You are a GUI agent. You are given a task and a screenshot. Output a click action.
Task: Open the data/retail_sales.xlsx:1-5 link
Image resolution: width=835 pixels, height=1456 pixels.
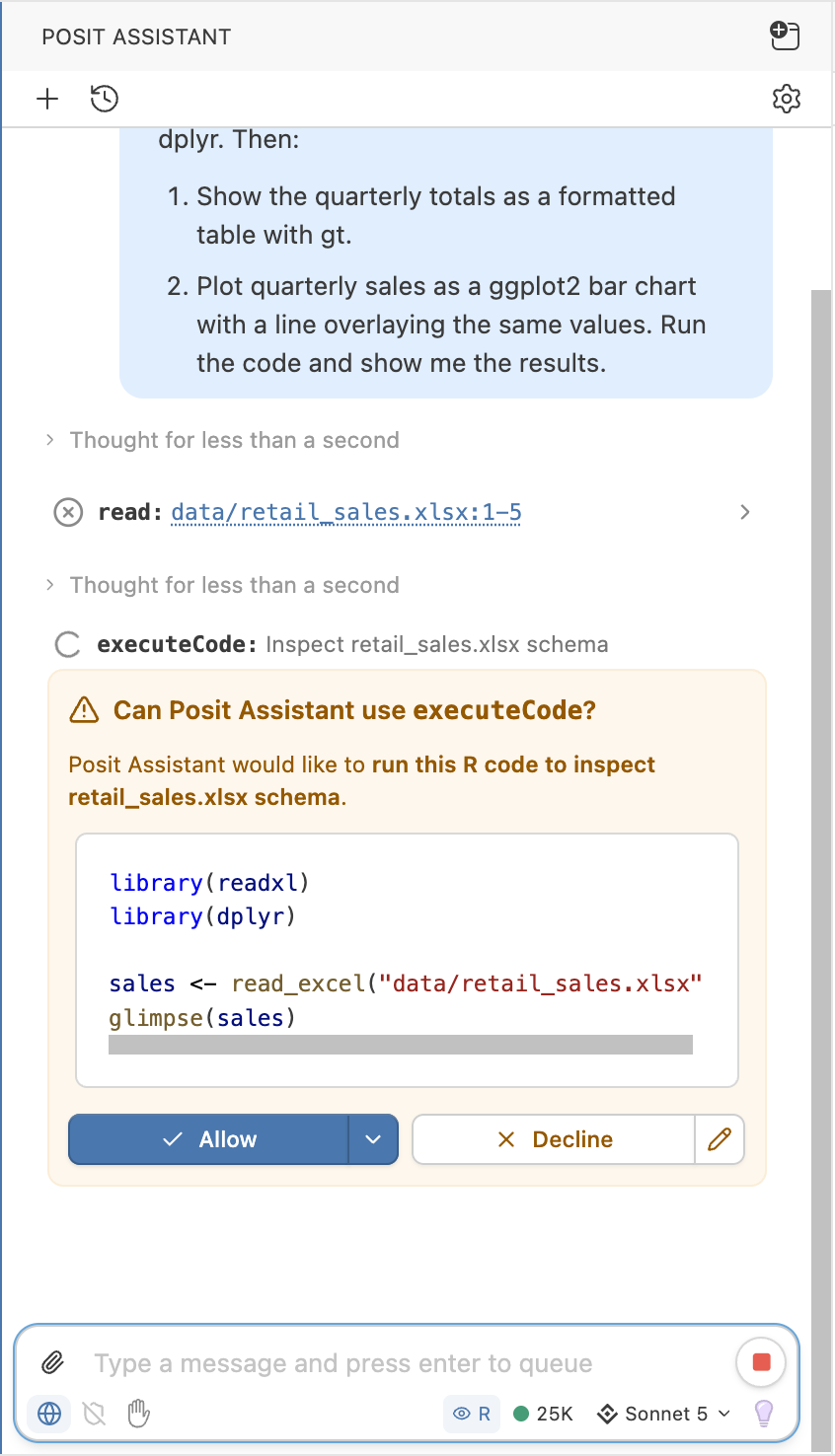point(346,512)
